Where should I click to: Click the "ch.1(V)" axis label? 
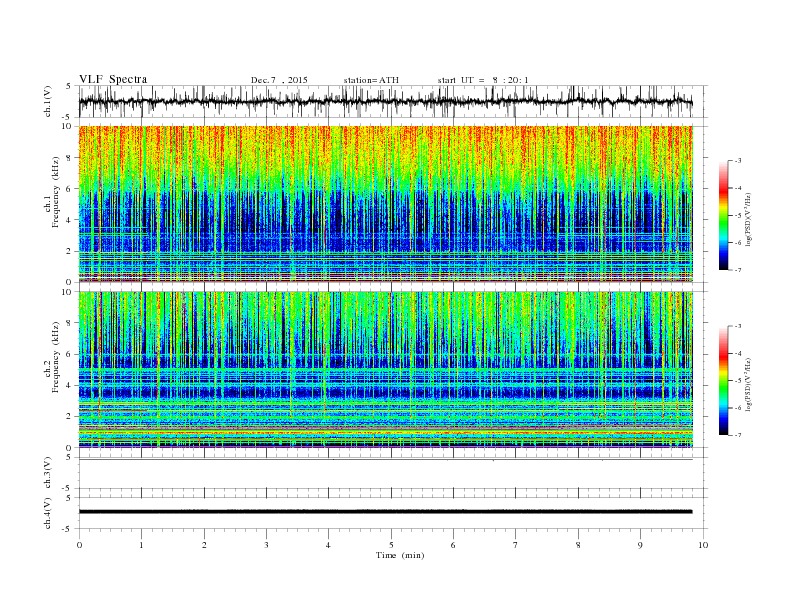[48, 101]
